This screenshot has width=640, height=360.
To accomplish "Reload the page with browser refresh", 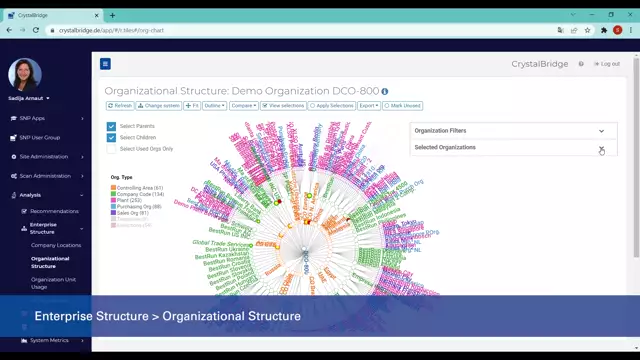I will [x=36, y=30].
